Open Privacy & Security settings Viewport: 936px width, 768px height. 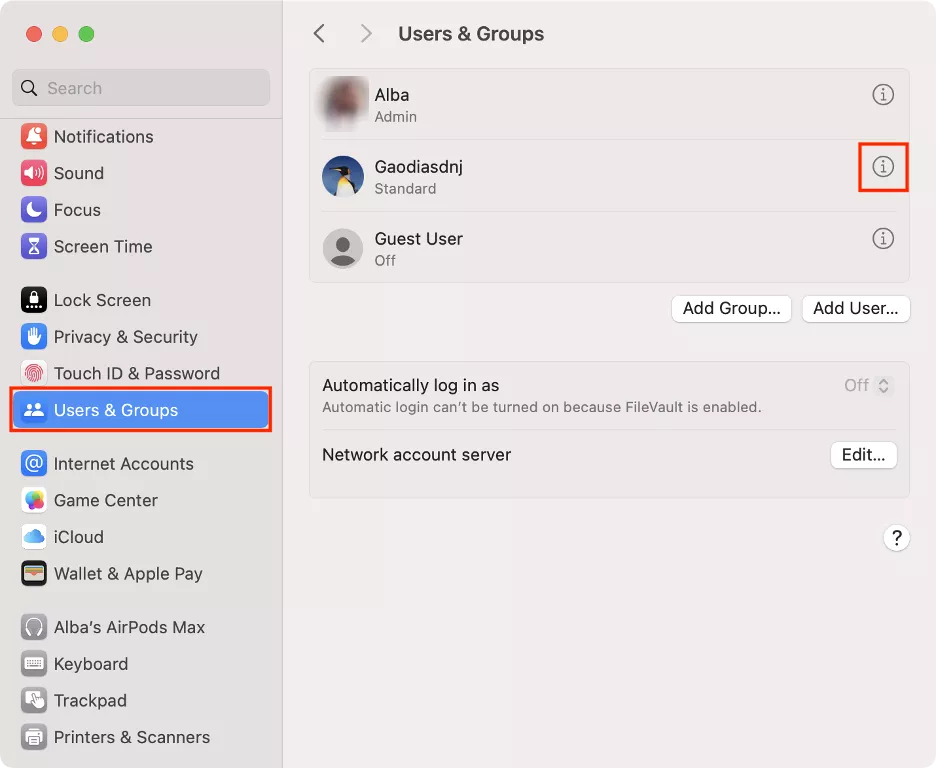pos(125,337)
